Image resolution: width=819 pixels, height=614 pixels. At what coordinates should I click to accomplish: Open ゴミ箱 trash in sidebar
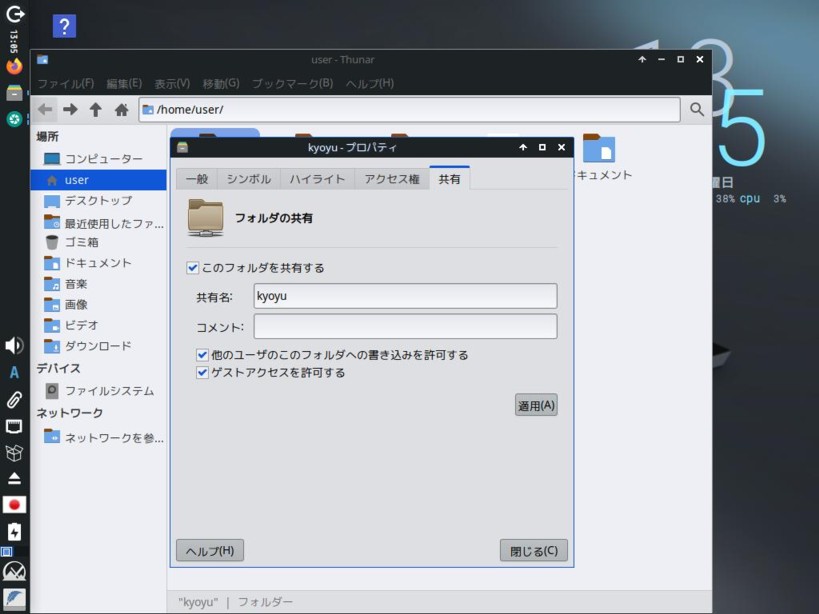(81, 242)
